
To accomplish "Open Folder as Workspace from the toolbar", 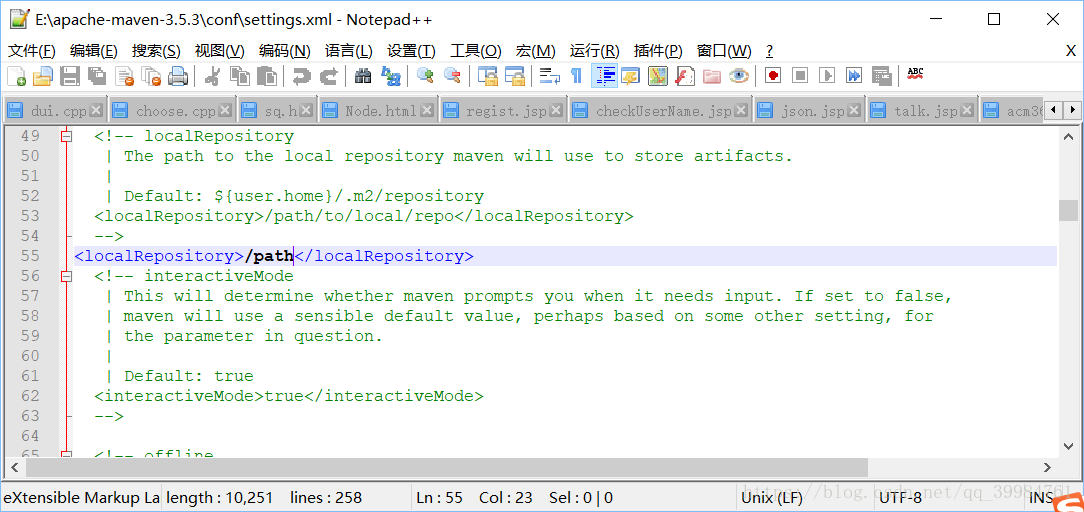I will [x=712, y=75].
